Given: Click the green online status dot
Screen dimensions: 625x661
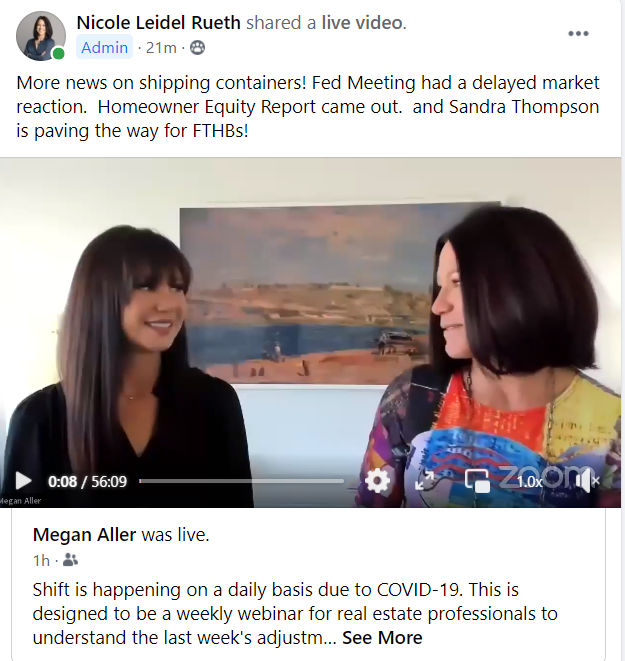Looking at the screenshot, I should pos(59,54).
